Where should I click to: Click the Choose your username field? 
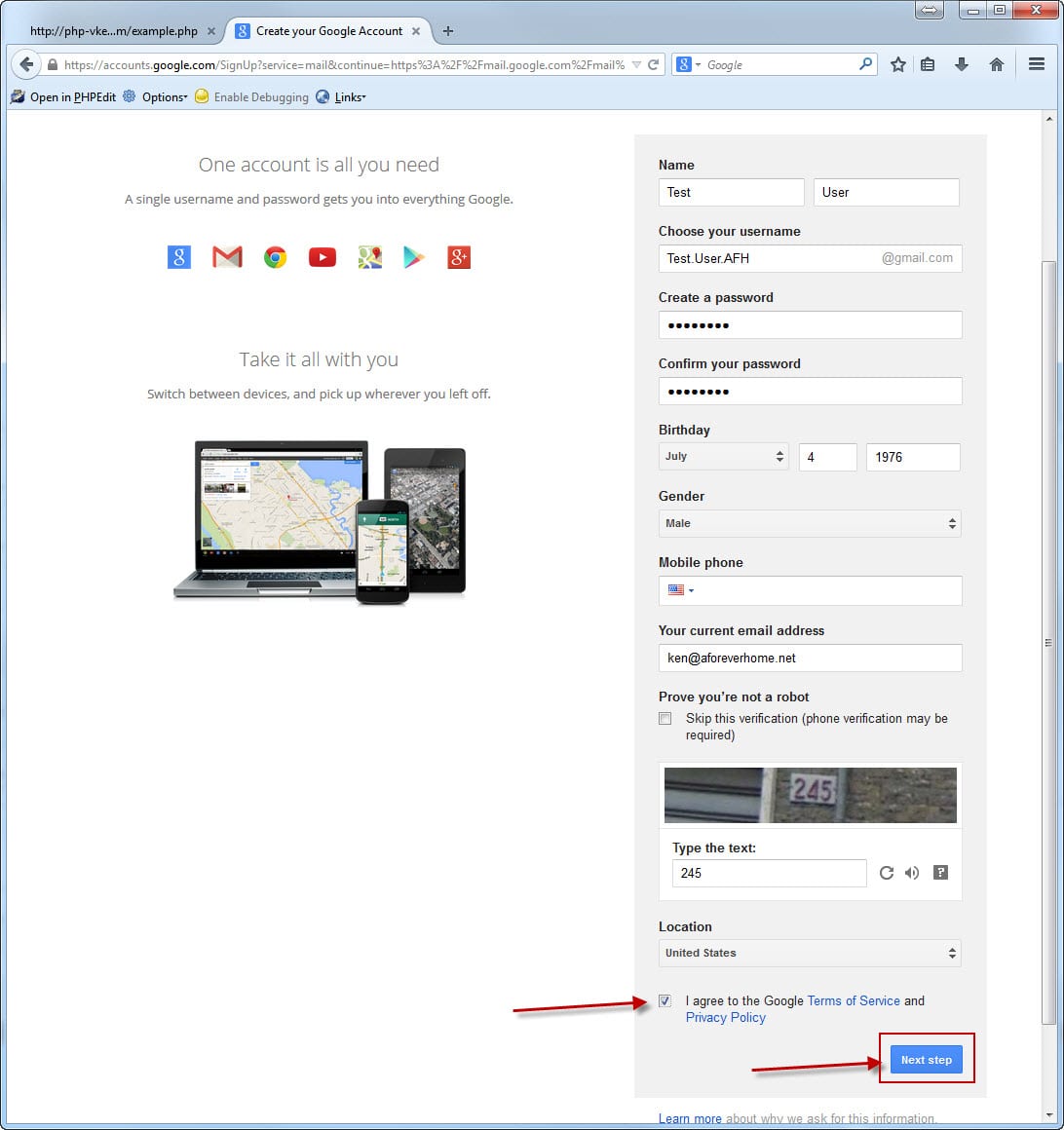[x=768, y=258]
